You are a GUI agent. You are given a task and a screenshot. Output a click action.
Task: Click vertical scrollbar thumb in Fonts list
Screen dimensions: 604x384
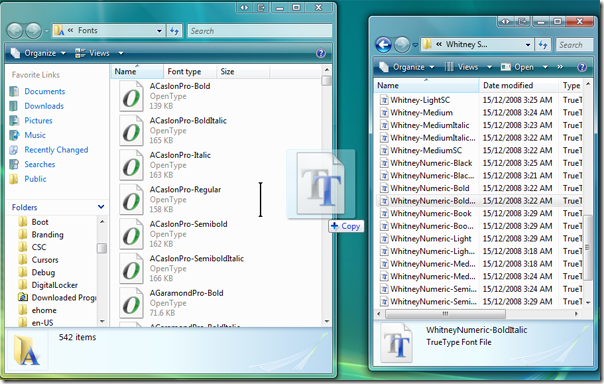(327, 80)
